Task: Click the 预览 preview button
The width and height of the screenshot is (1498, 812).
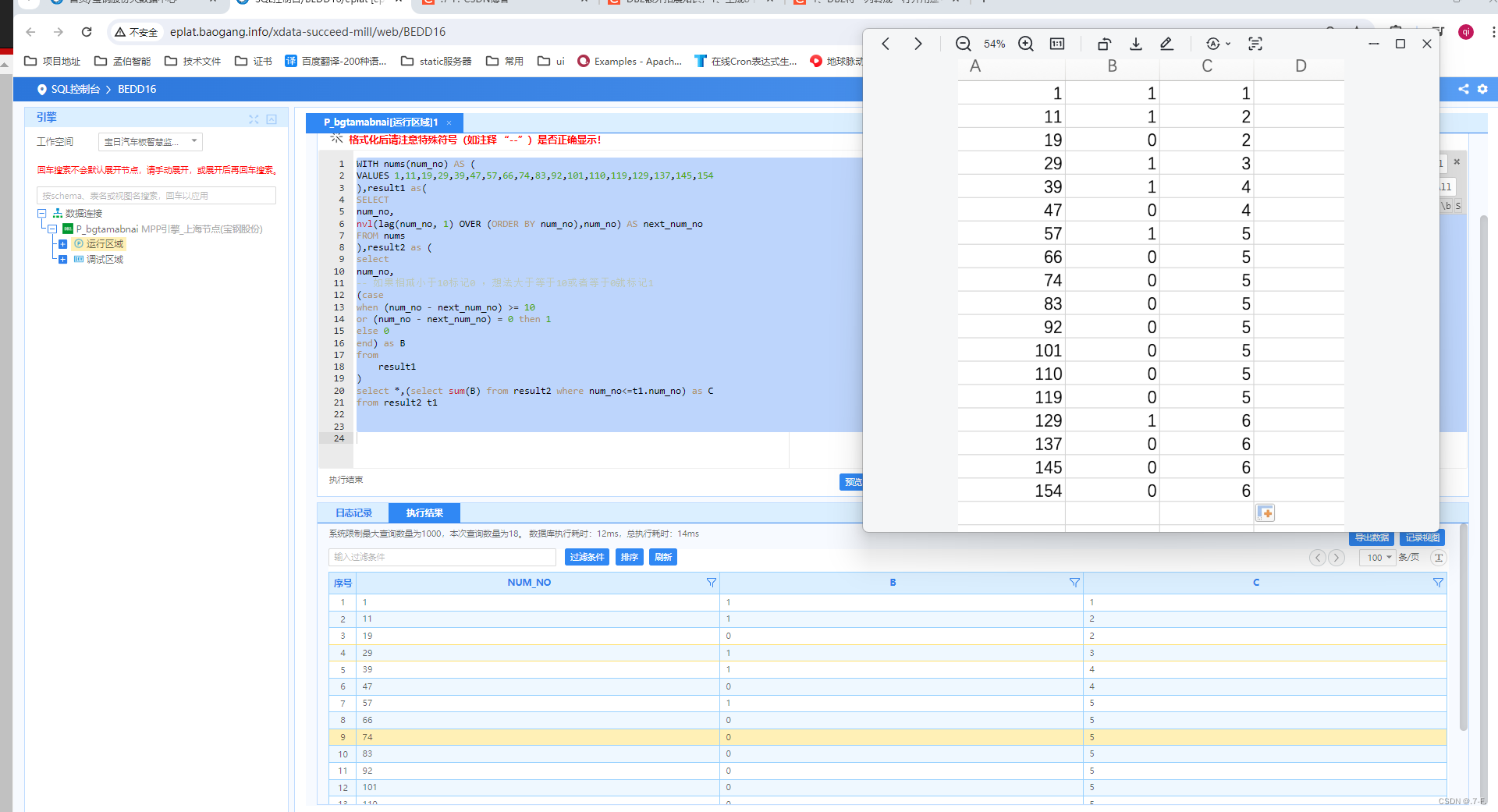Action: (852, 482)
